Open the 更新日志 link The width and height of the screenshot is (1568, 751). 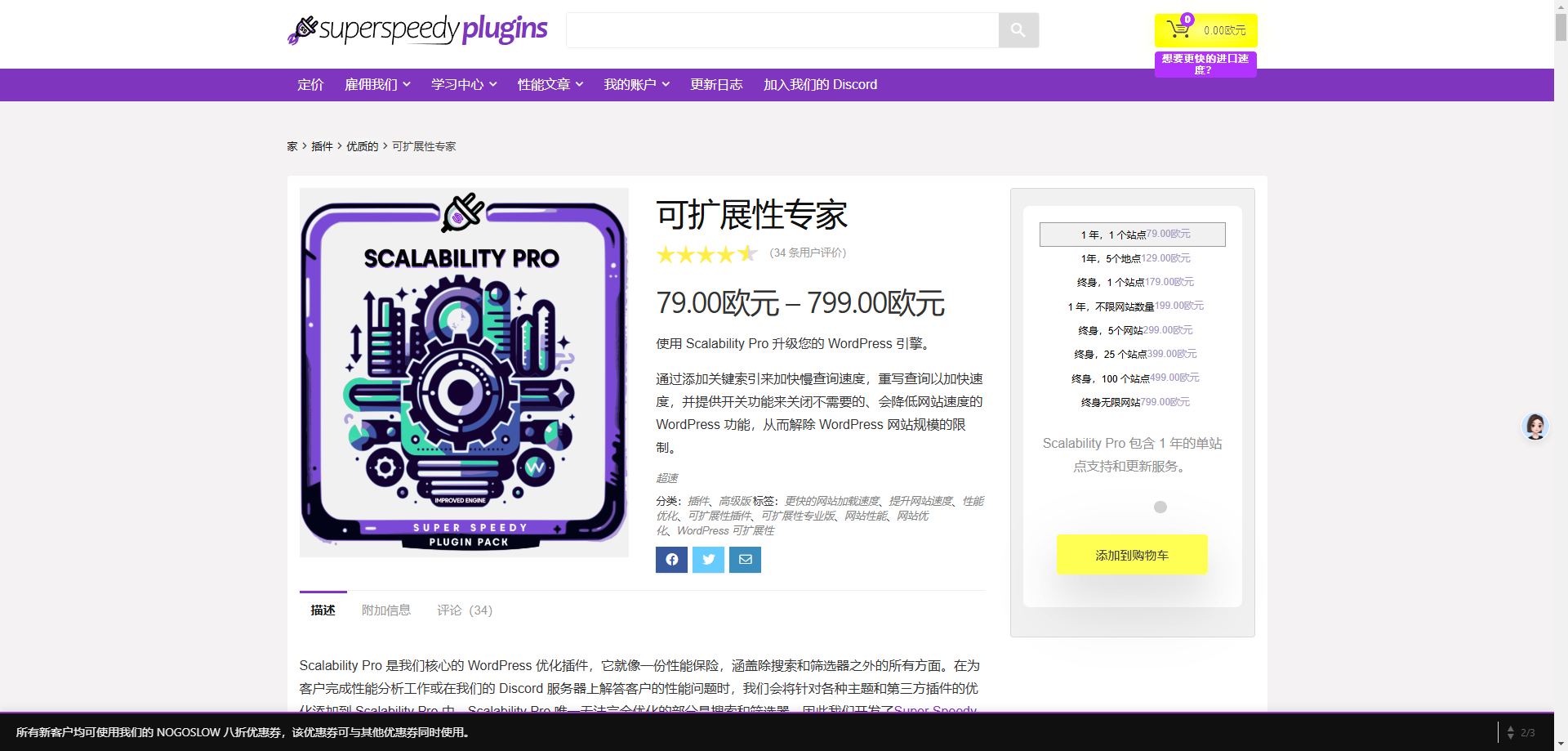click(x=716, y=85)
